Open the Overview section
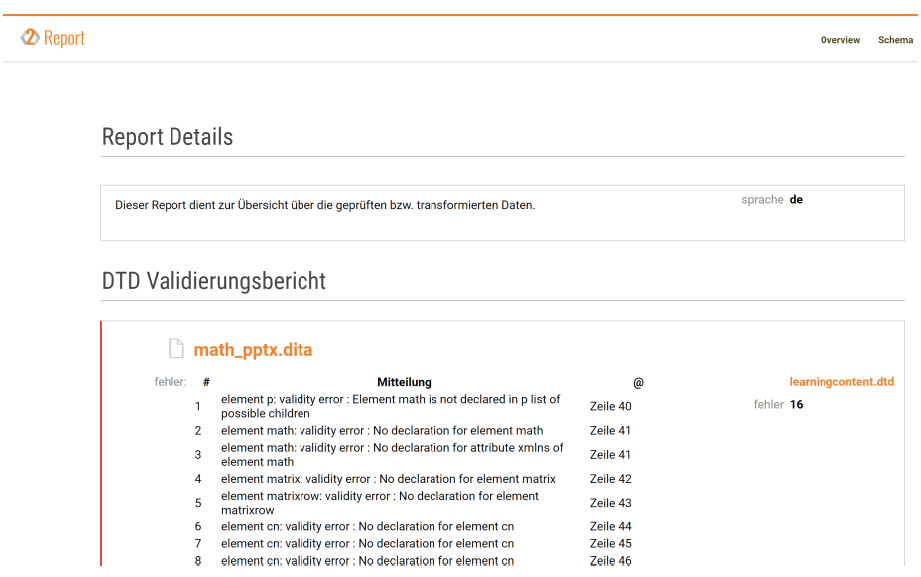The image size is (921, 577). tap(840, 40)
